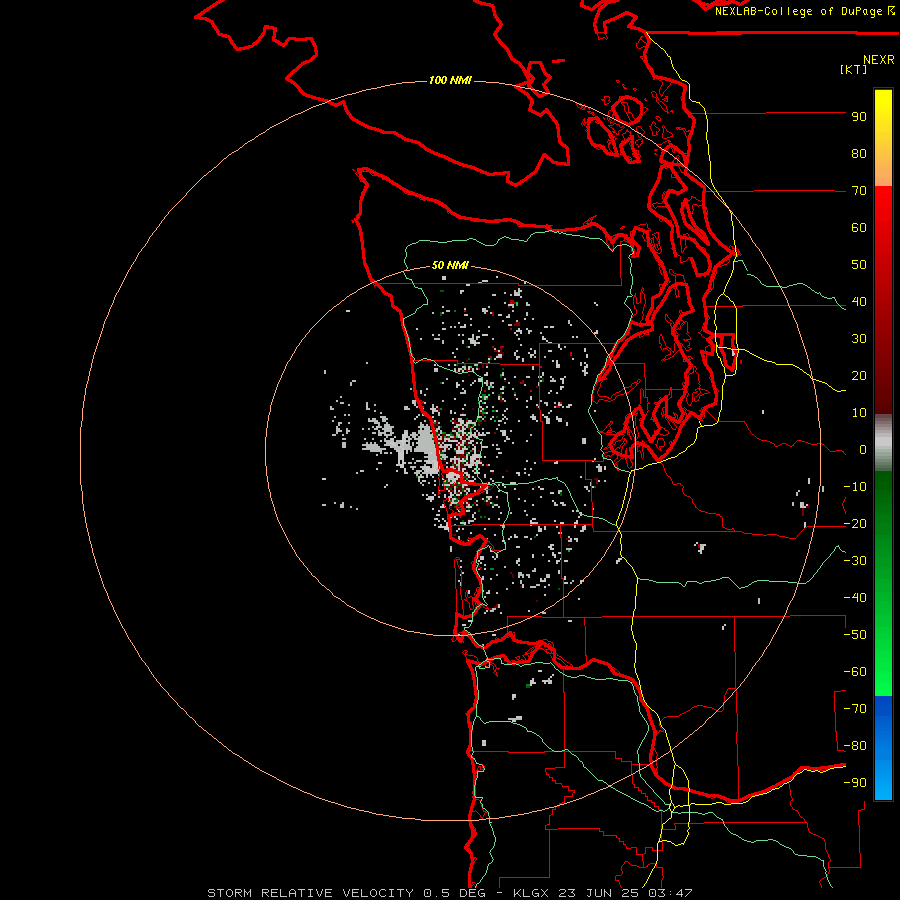Viewport: 900px width, 900px height.
Task: Click the -40 value on the velocity scale
Action: [855, 598]
